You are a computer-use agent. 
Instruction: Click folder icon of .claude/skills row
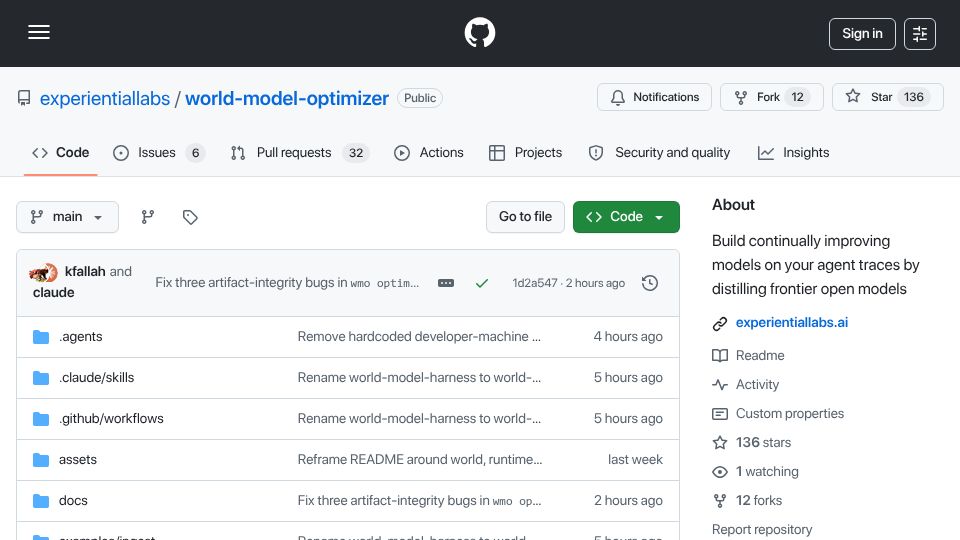click(41, 378)
